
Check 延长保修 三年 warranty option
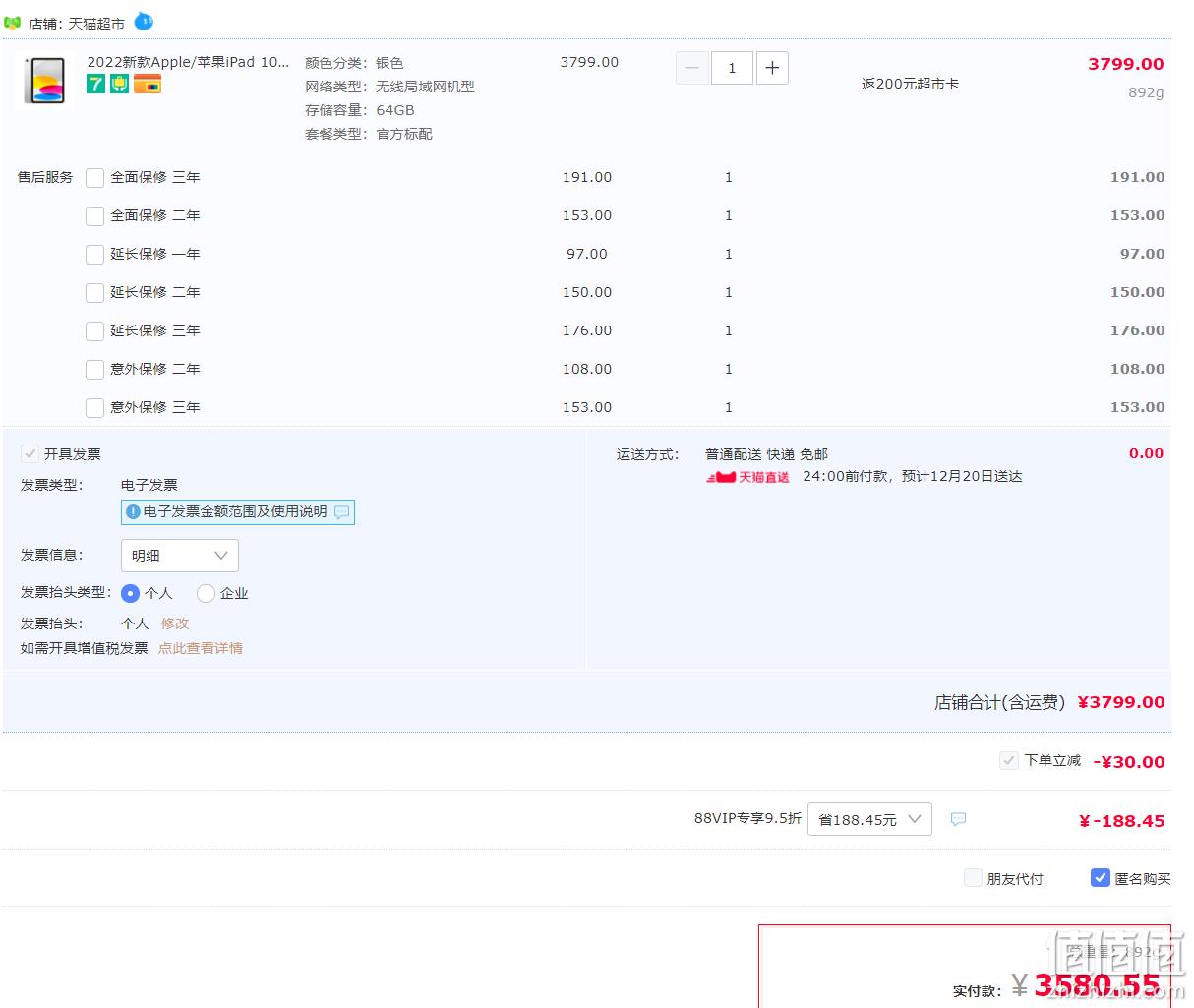[94, 331]
